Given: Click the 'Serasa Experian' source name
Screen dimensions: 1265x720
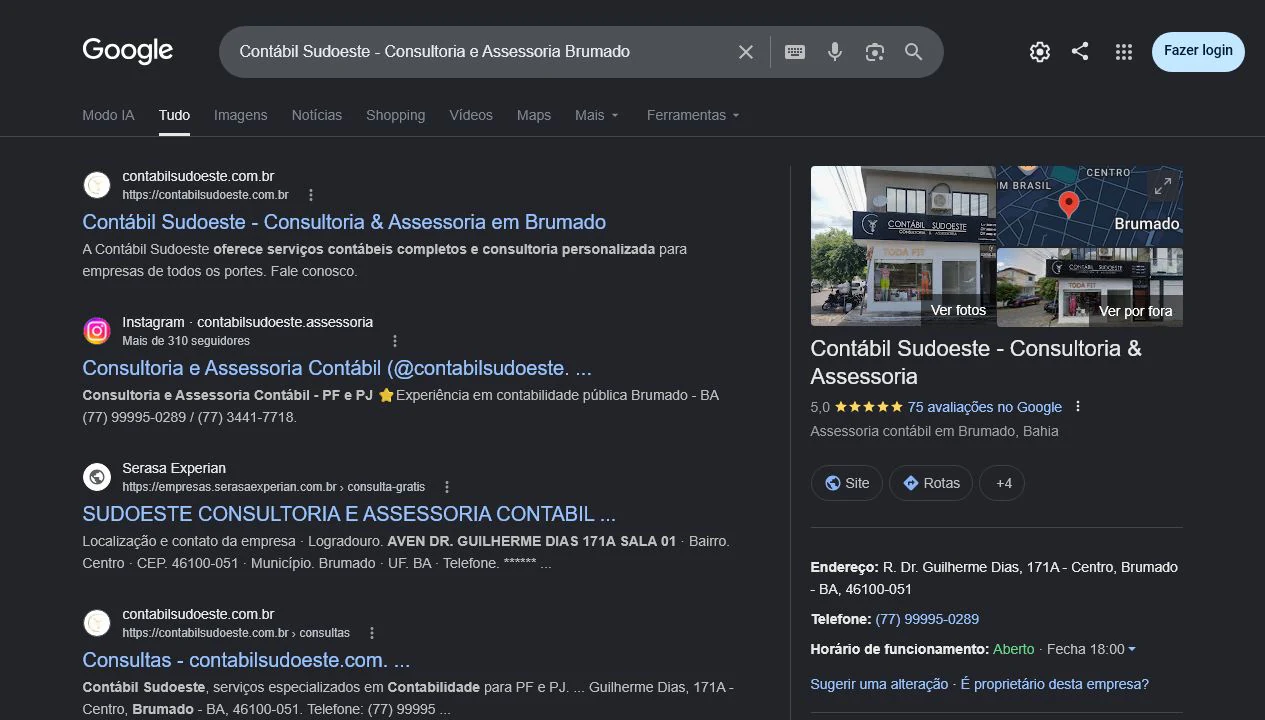Looking at the screenshot, I should point(174,468).
